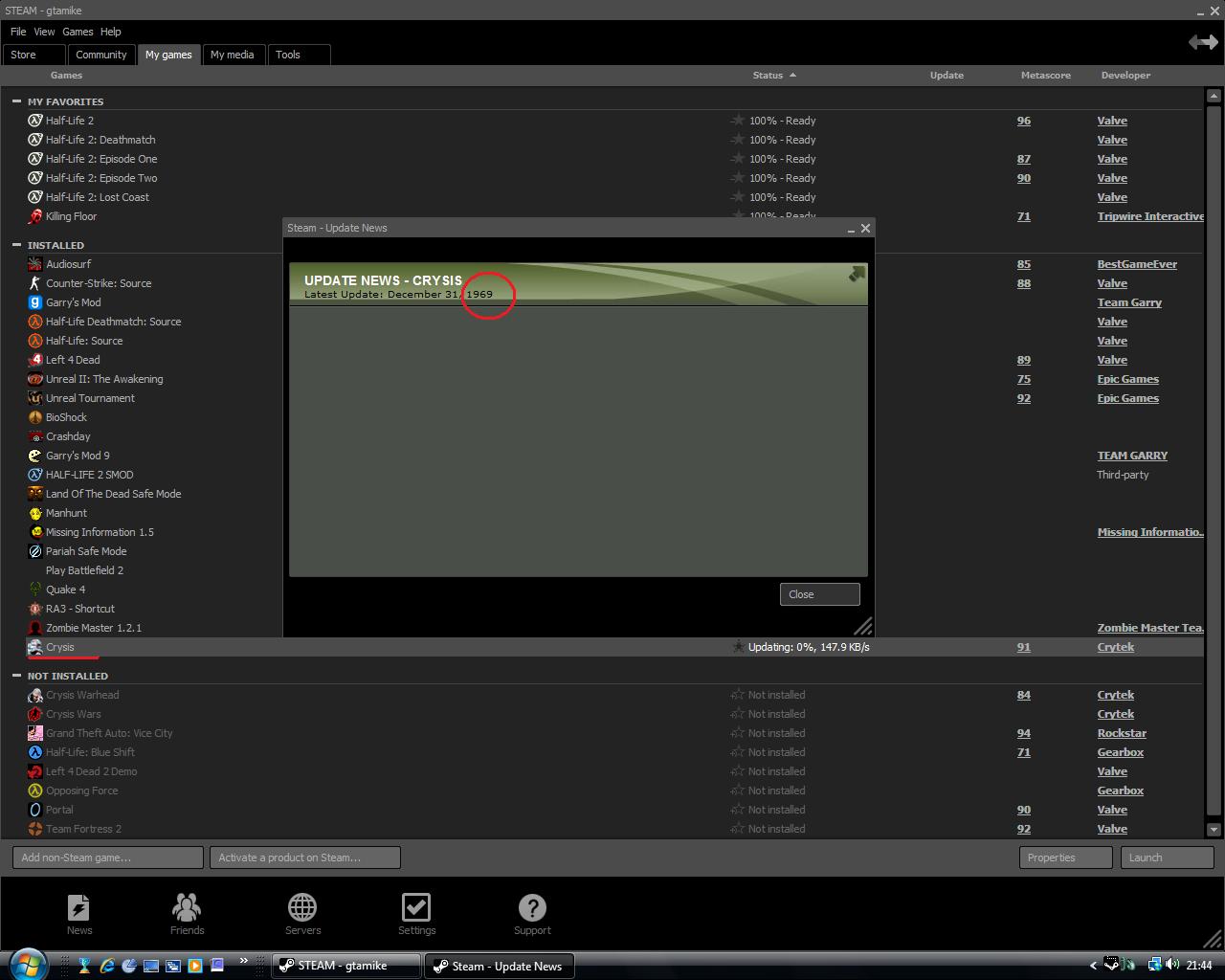
Task: Sort list by Status column header
Action: (x=768, y=75)
